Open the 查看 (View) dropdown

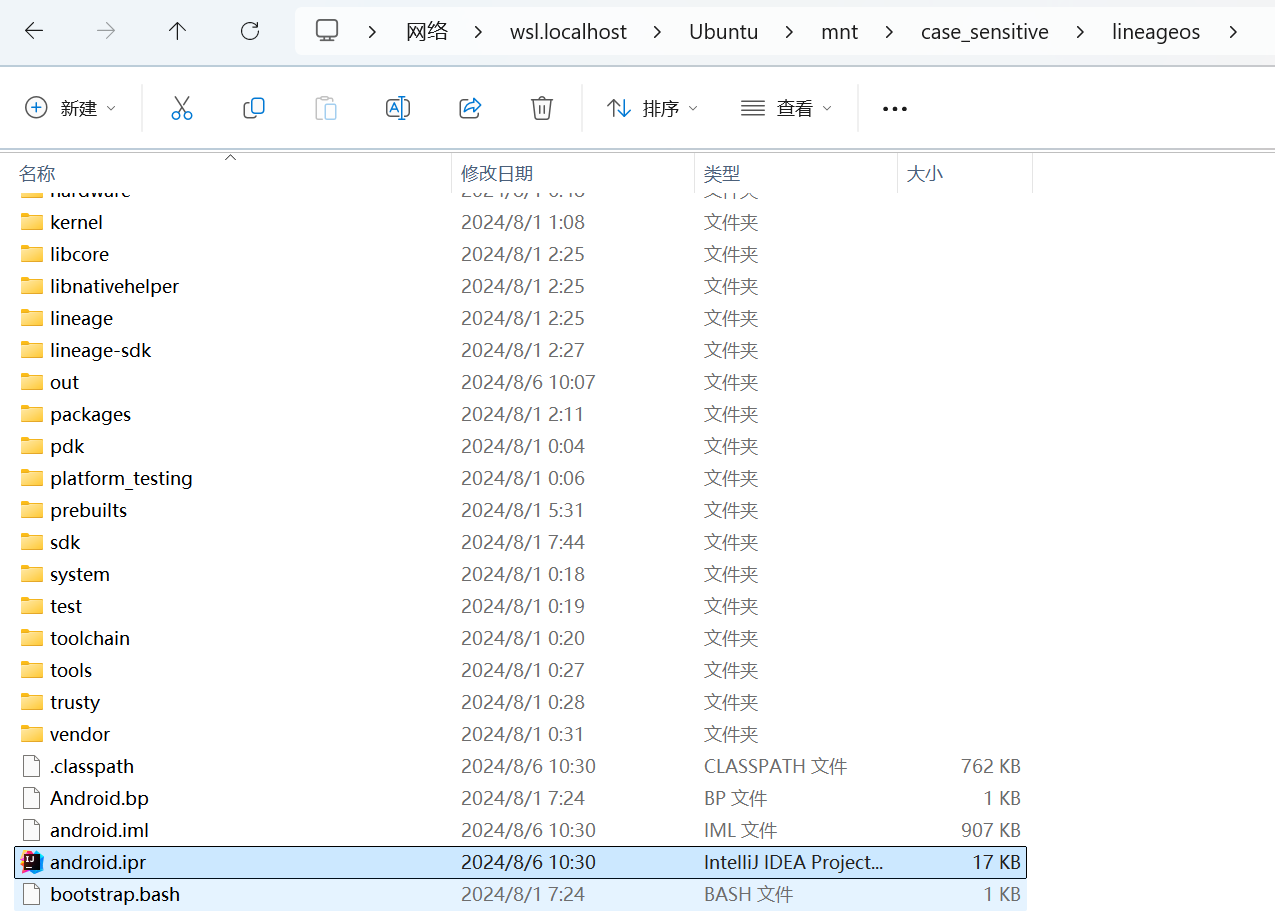pyautogui.click(x=786, y=108)
